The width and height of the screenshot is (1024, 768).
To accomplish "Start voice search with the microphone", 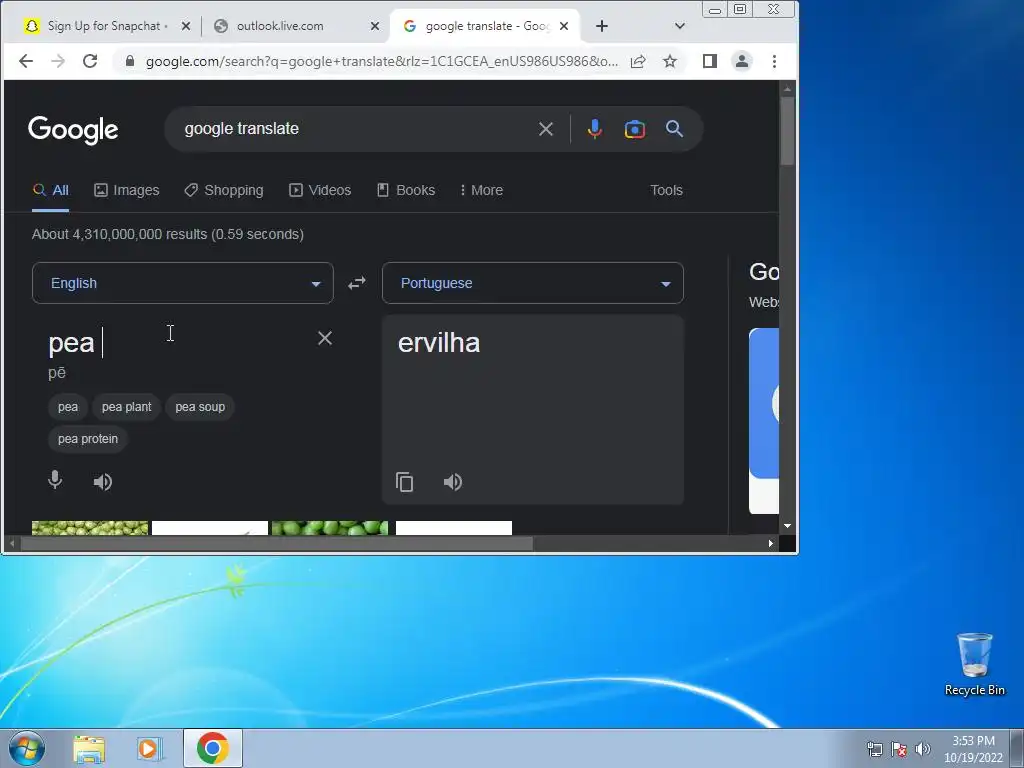I will pyautogui.click(x=594, y=129).
